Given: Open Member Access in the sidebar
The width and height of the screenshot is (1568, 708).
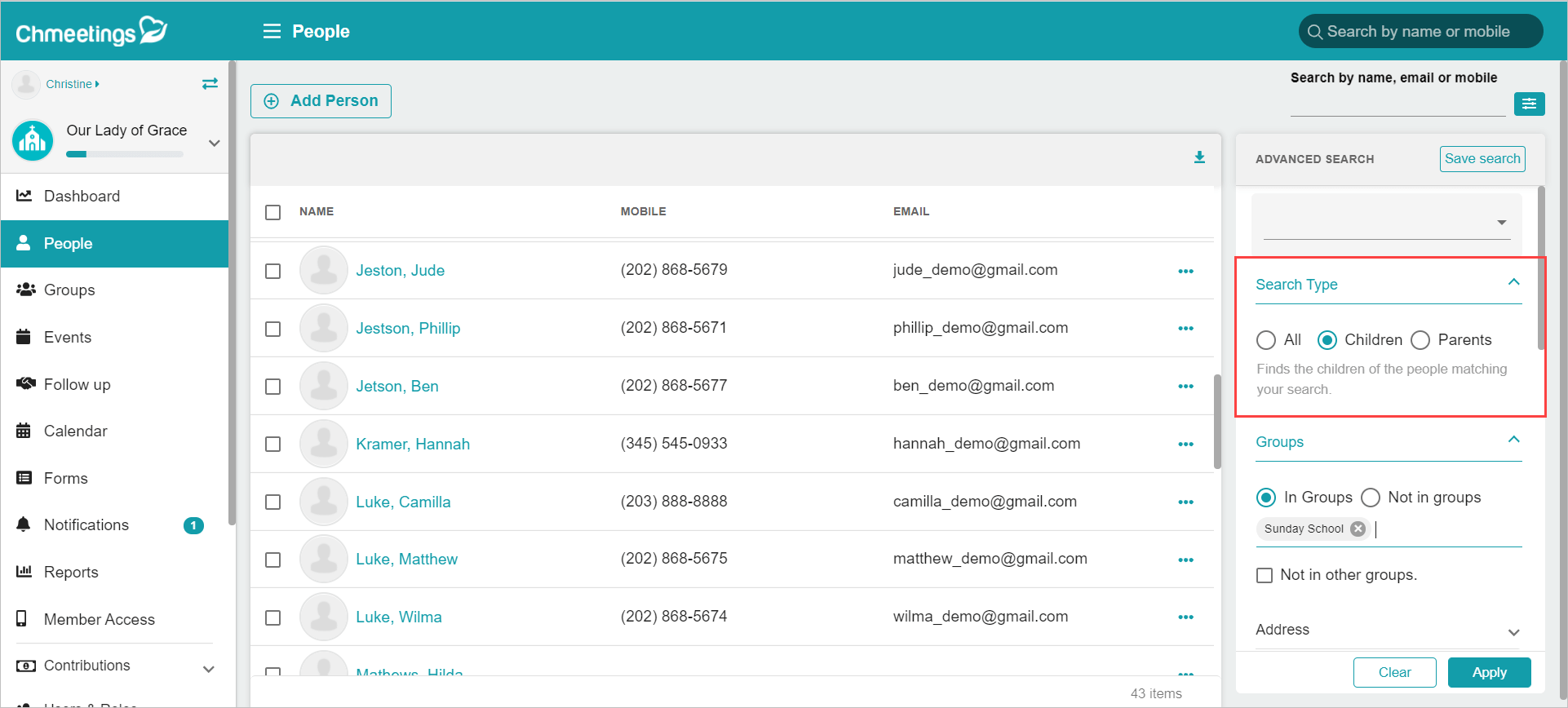Looking at the screenshot, I should (x=114, y=620).
